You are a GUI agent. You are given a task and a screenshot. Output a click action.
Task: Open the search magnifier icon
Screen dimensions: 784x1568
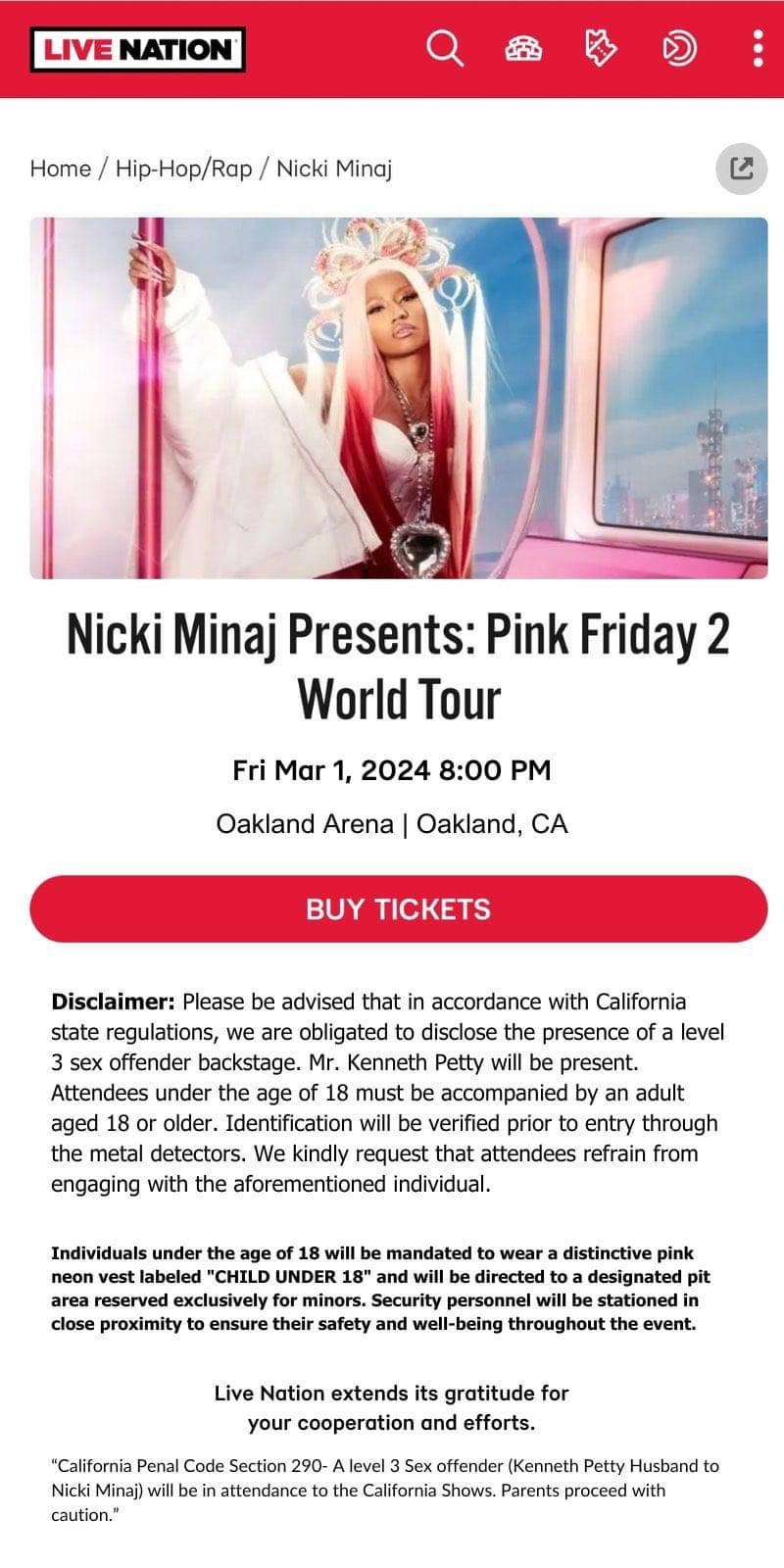coord(445,48)
